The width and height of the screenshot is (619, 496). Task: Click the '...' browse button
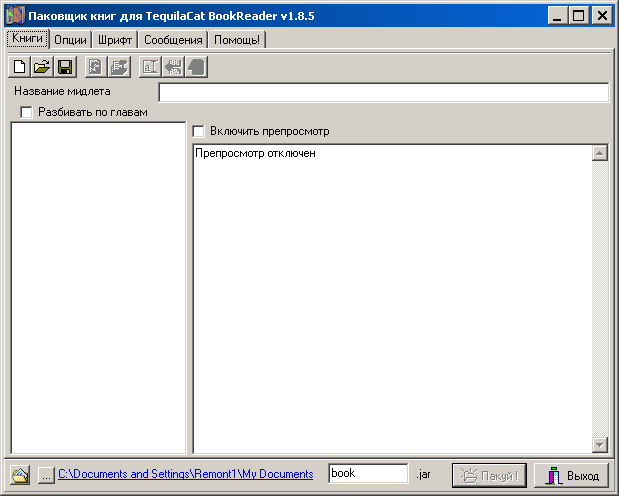pyautogui.click(x=46, y=475)
